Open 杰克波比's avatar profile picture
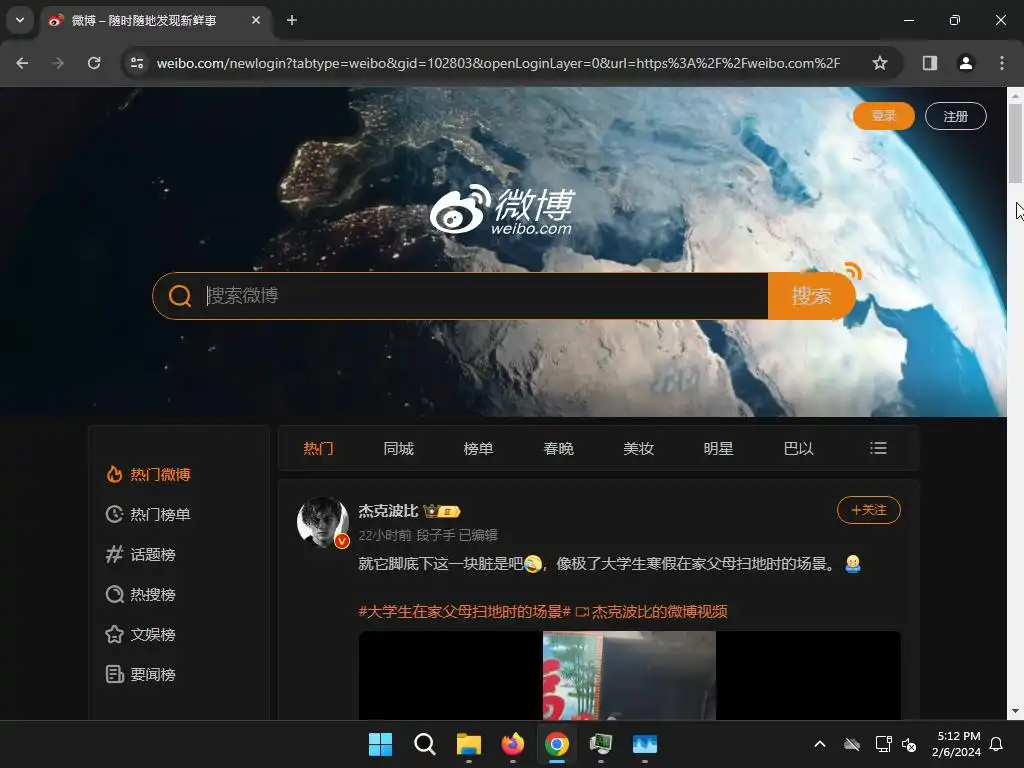Screen dimensions: 1024x768 point(323,522)
